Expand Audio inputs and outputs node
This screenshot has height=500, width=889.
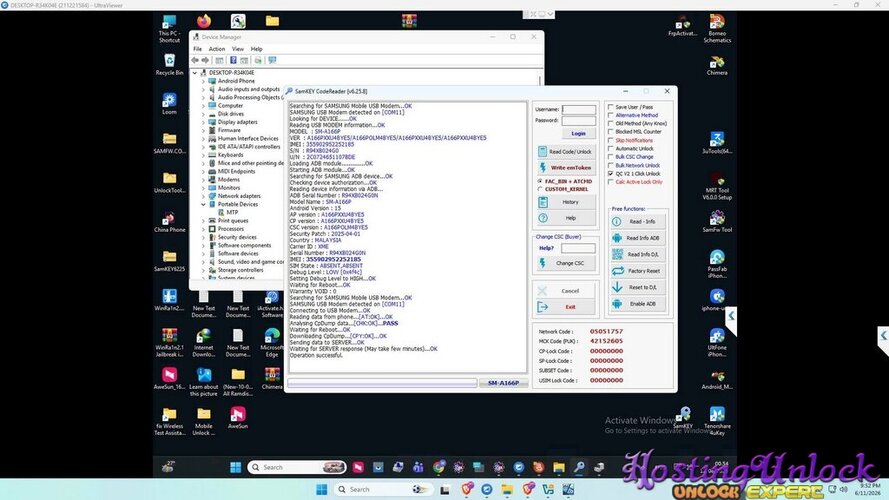pos(203,89)
